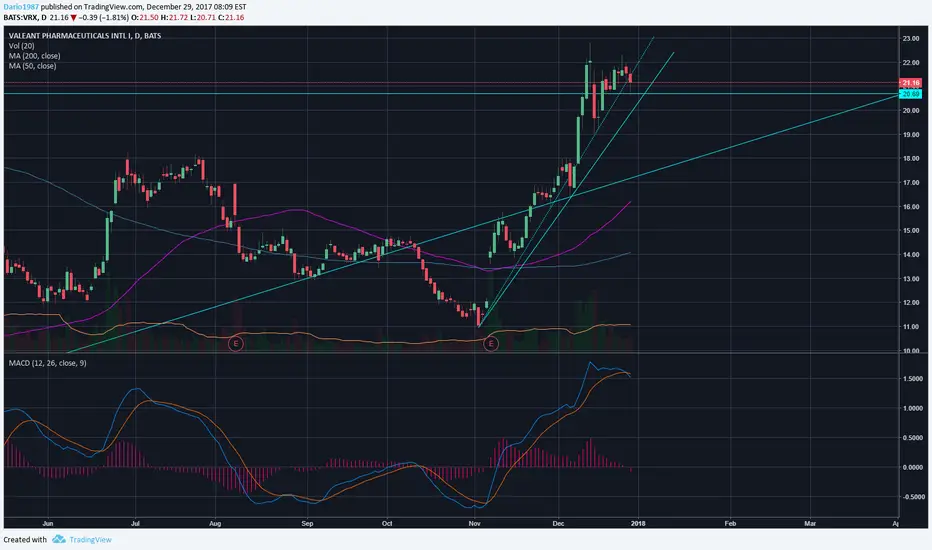Click the Dec label on time axis

[558, 524]
